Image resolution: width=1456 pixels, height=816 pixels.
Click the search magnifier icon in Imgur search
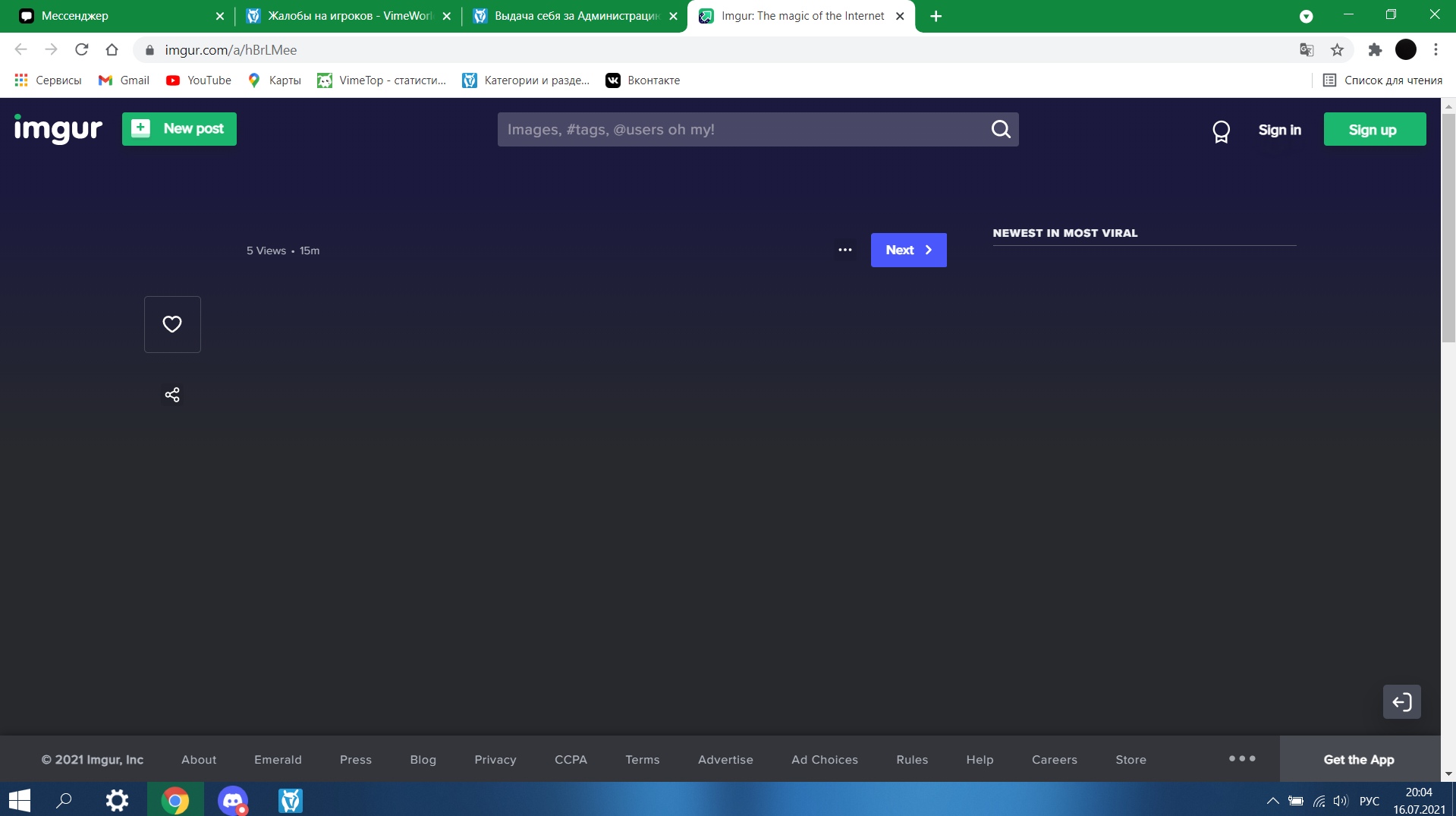click(x=1001, y=130)
